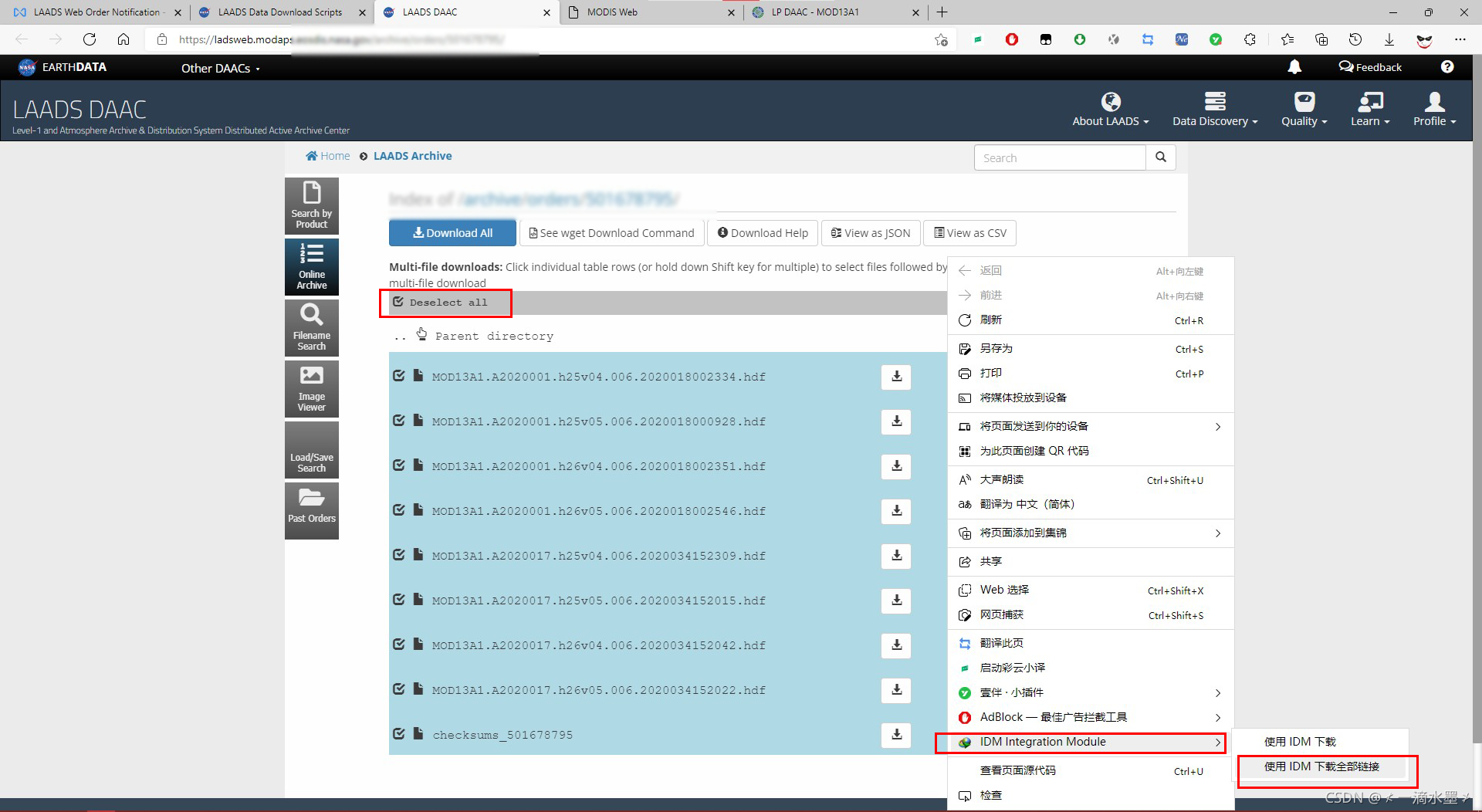Select 检查 from the context menu
This screenshot has width=1482, height=812.
point(1090,795)
